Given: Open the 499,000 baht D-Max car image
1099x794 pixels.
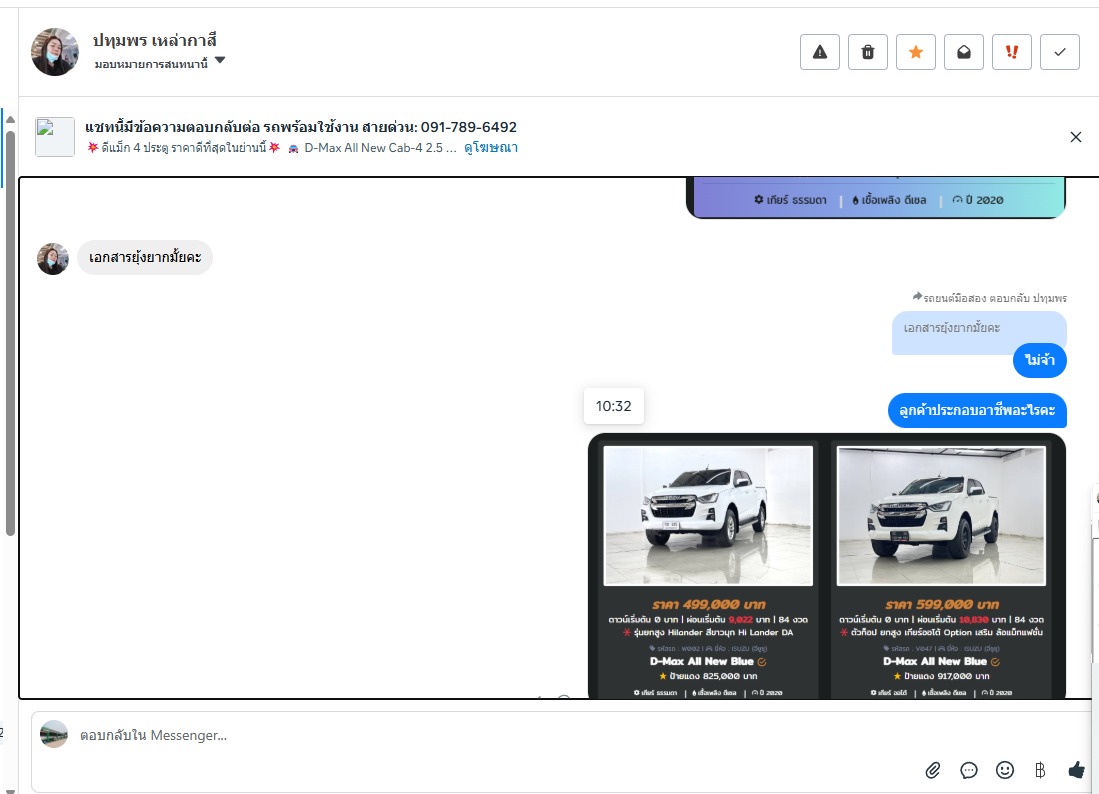Looking at the screenshot, I should 708,516.
